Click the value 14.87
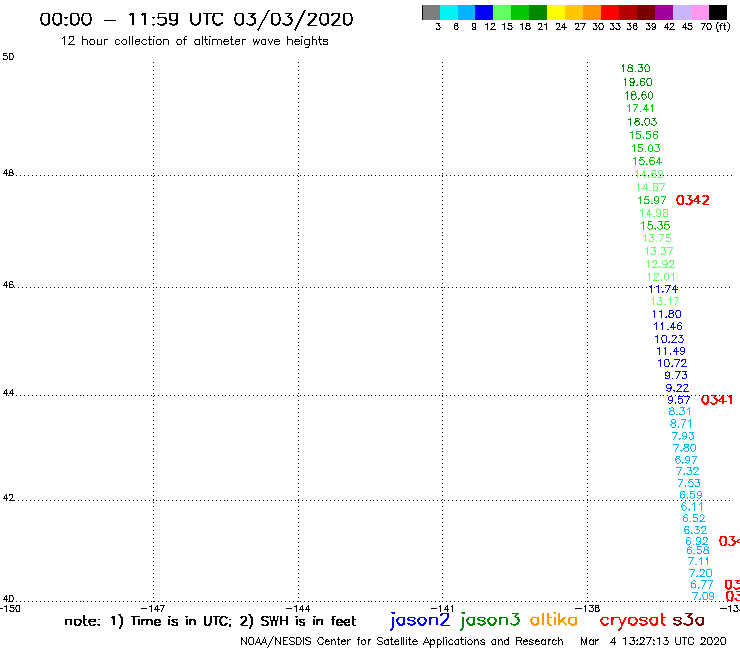The width and height of the screenshot is (740, 650). tap(650, 187)
